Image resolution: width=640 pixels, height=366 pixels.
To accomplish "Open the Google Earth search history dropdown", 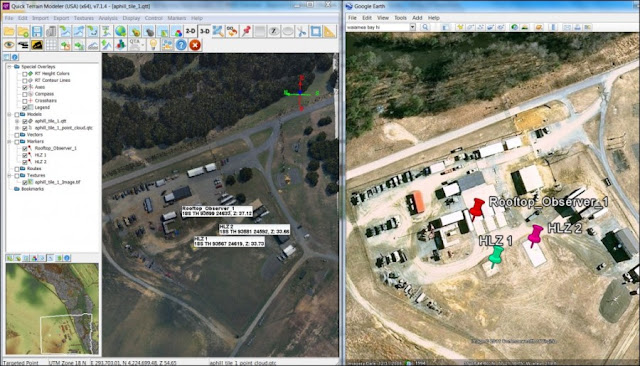I will click(412, 27).
